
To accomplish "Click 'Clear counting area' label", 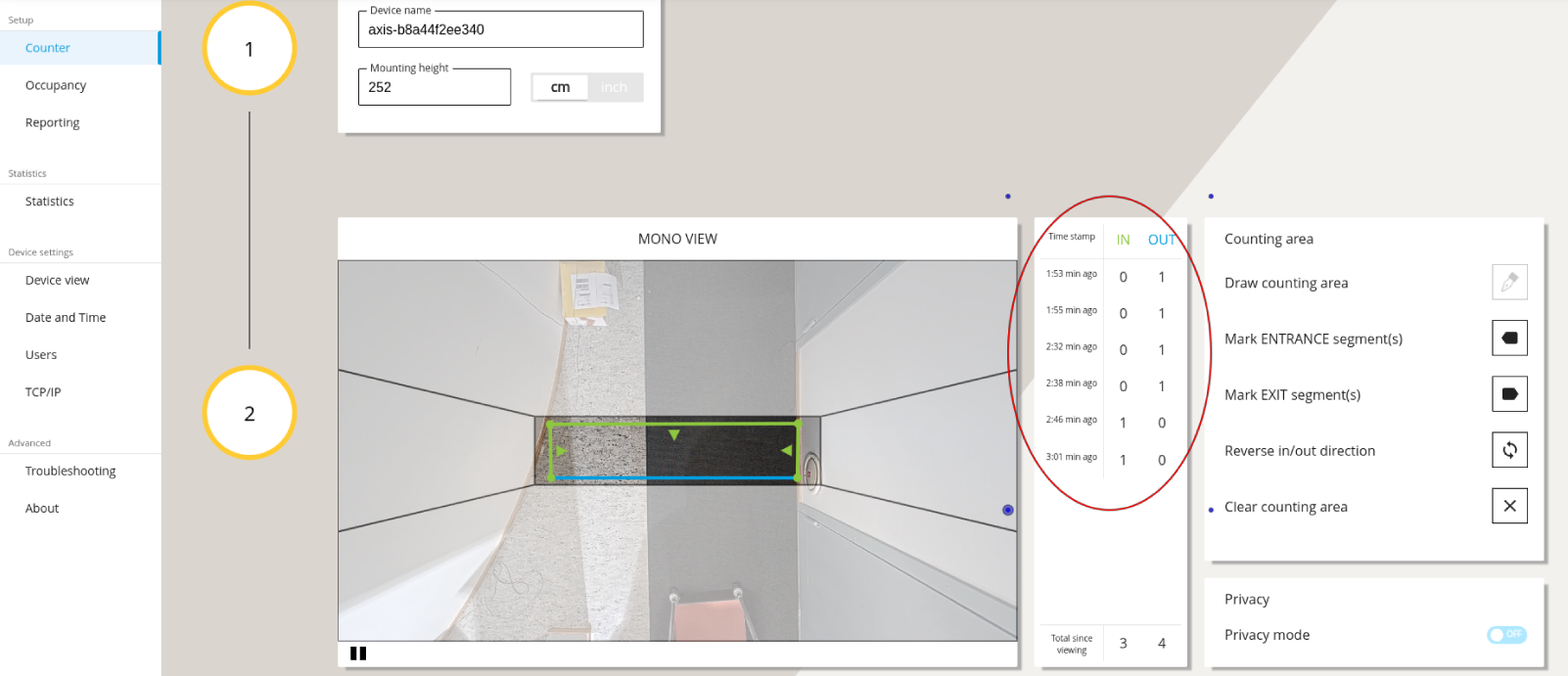I will (1286, 507).
